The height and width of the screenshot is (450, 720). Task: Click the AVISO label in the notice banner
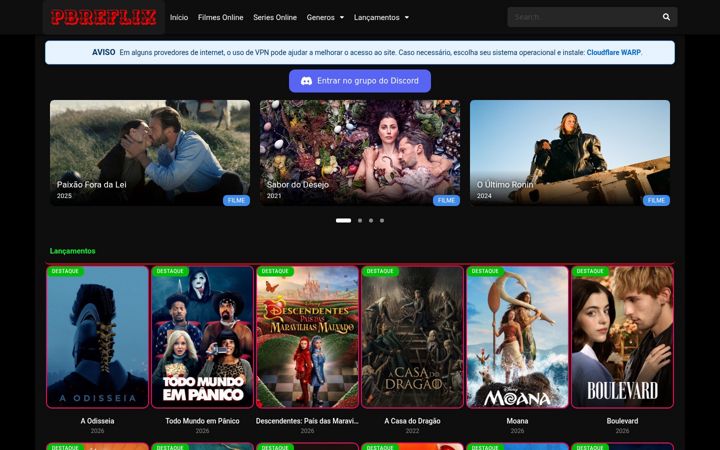pos(103,52)
